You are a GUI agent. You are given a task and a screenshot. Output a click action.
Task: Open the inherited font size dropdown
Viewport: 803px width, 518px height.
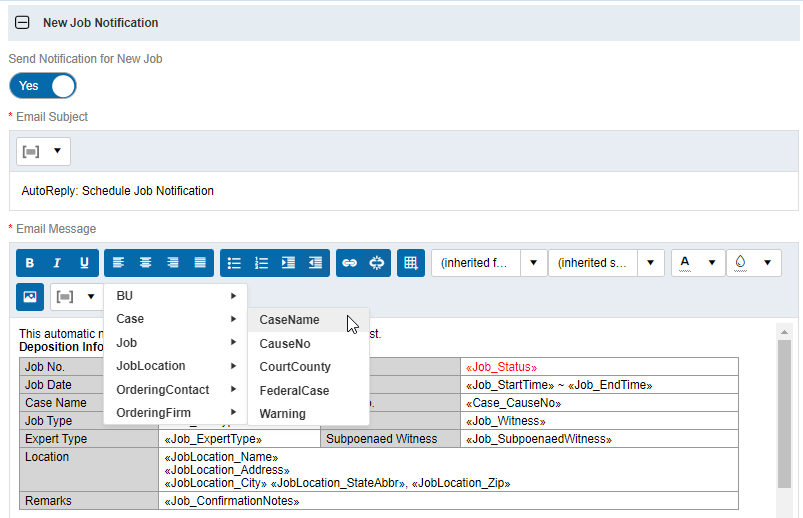click(x=606, y=263)
